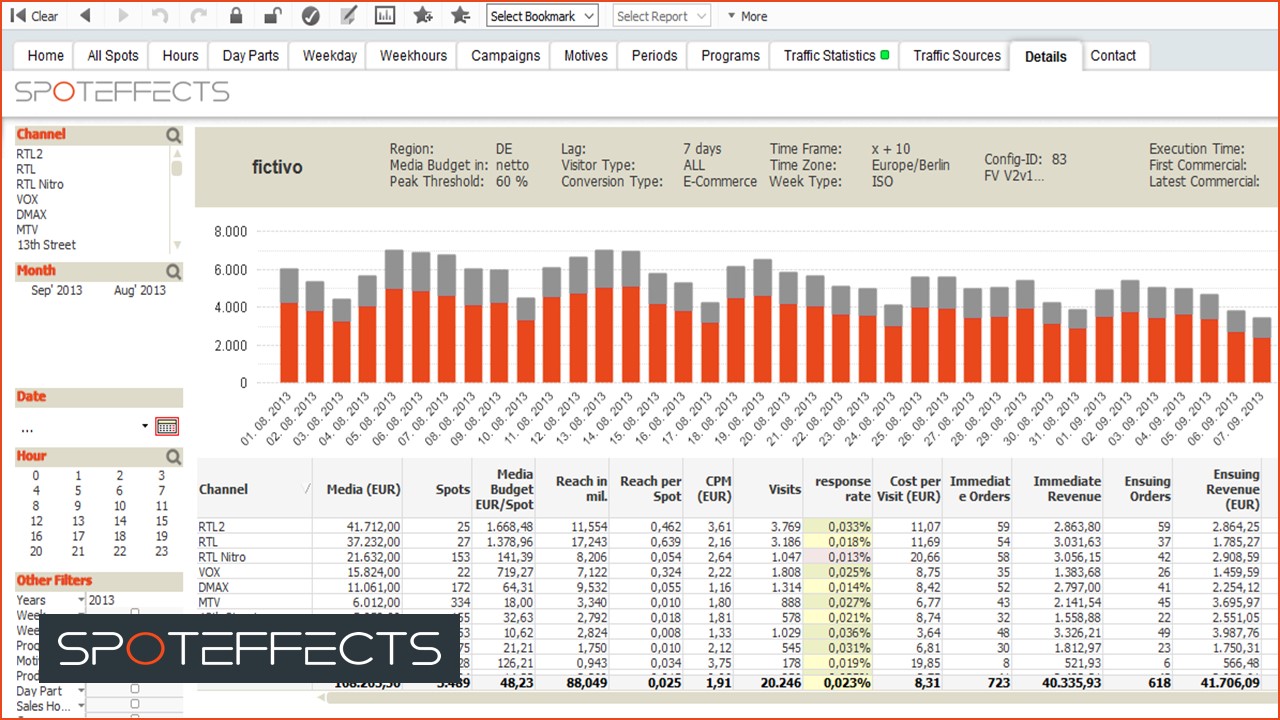
Task: Open the Hours tab
Action: pyautogui.click(x=180, y=56)
